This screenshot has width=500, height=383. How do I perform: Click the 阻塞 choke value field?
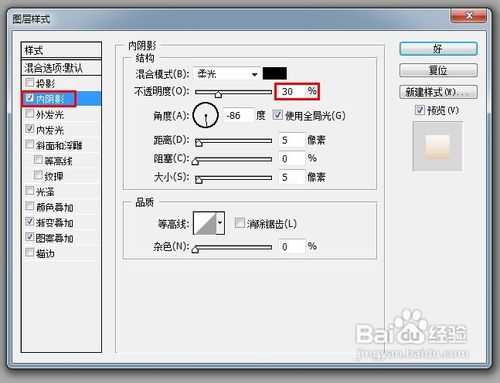click(292, 159)
